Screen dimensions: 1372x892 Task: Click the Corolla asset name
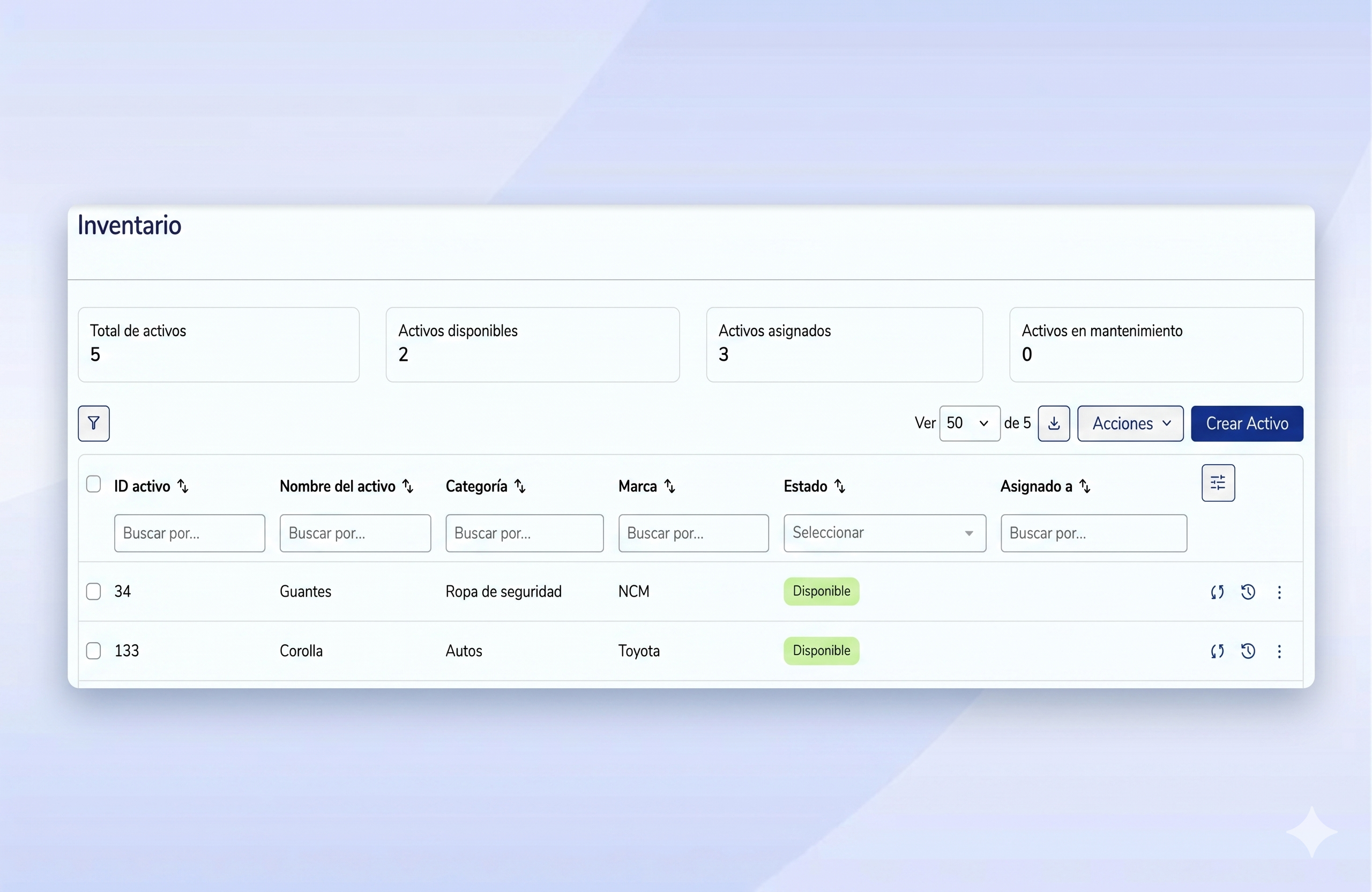[x=301, y=651]
